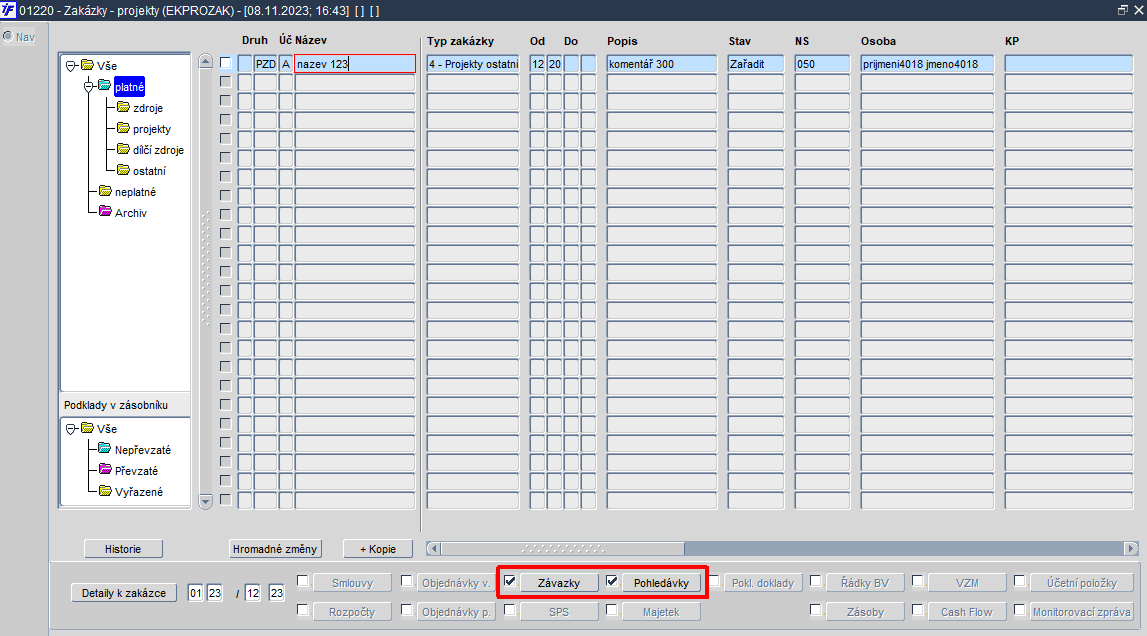
Task: Open the Vyřazené folder icon
Action: click(105, 491)
